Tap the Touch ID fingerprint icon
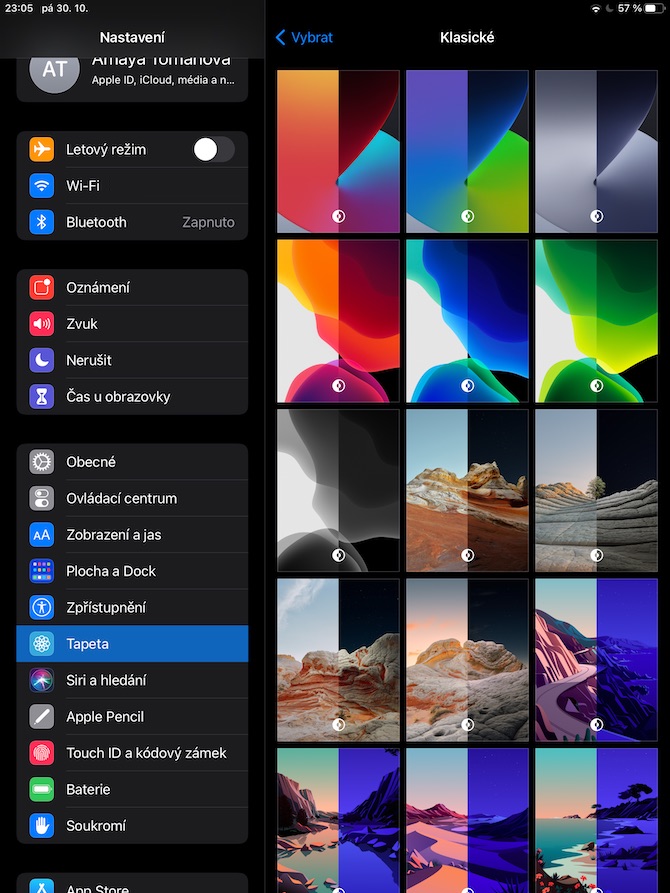 click(42, 753)
